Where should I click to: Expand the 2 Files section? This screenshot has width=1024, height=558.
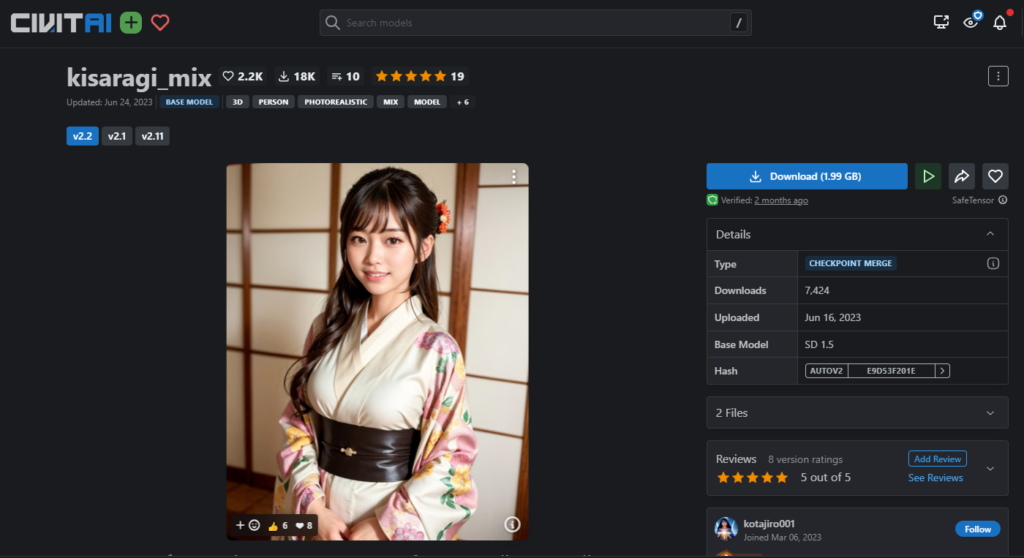tap(990, 413)
